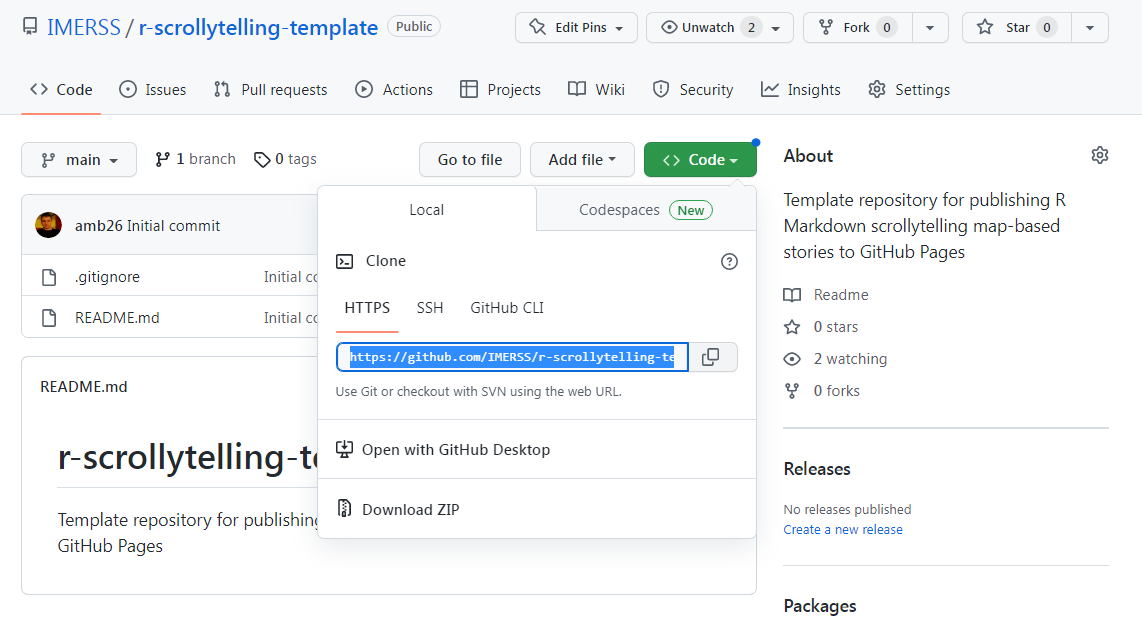
Task: Select the Code repository tab
Action: click(61, 90)
